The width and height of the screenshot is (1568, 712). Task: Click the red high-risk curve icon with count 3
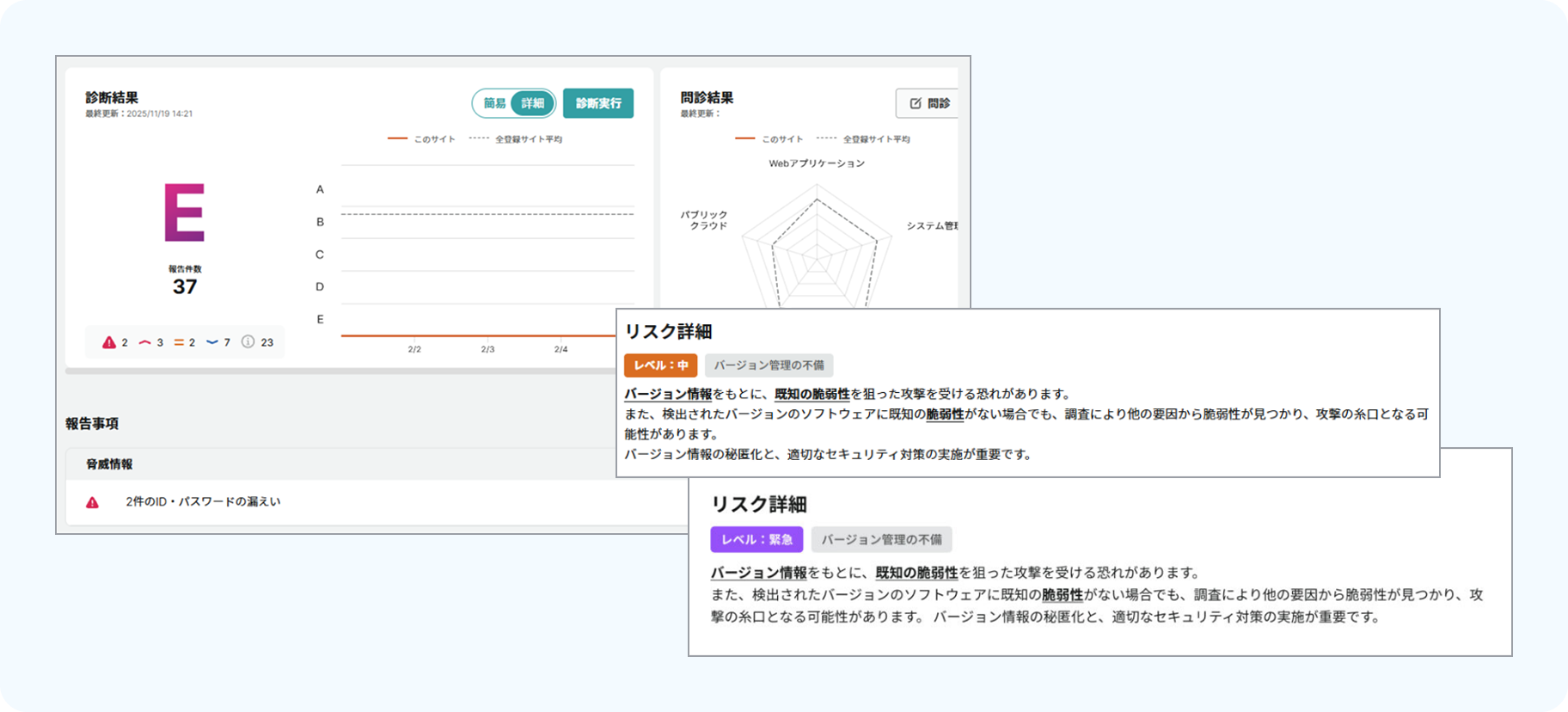pos(144,342)
